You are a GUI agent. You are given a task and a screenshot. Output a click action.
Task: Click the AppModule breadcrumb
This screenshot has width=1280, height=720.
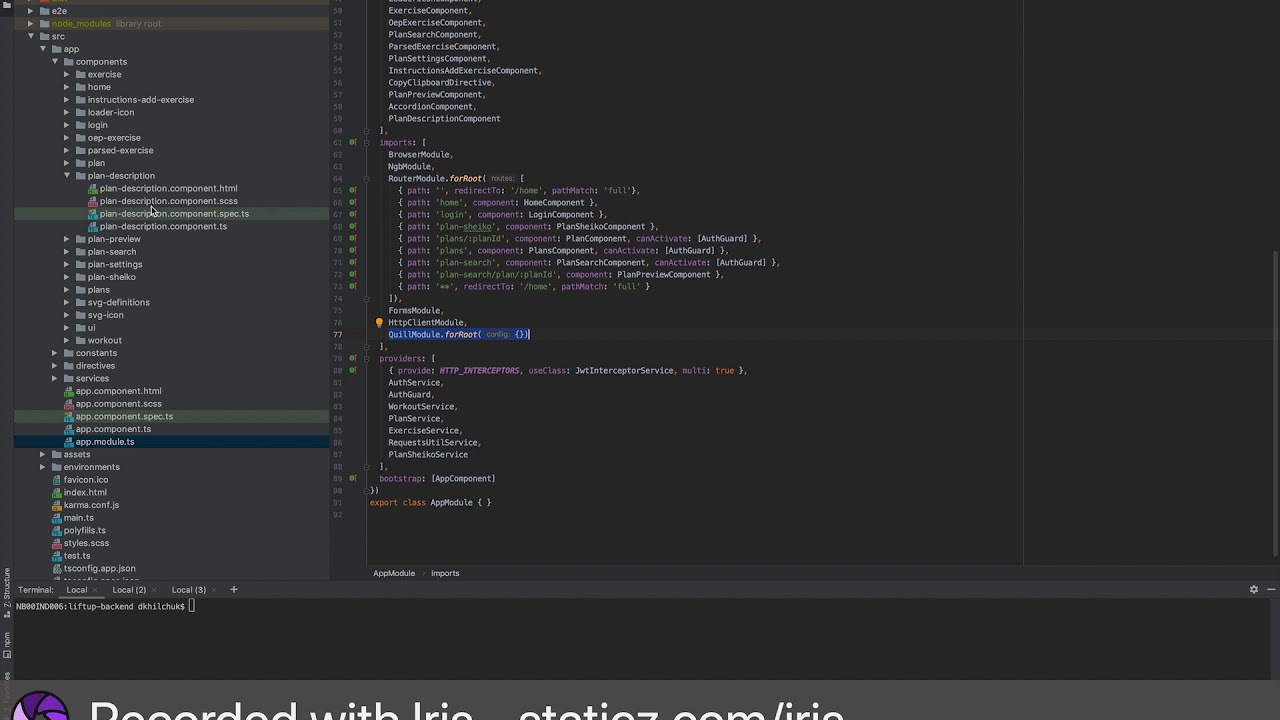pyautogui.click(x=394, y=573)
